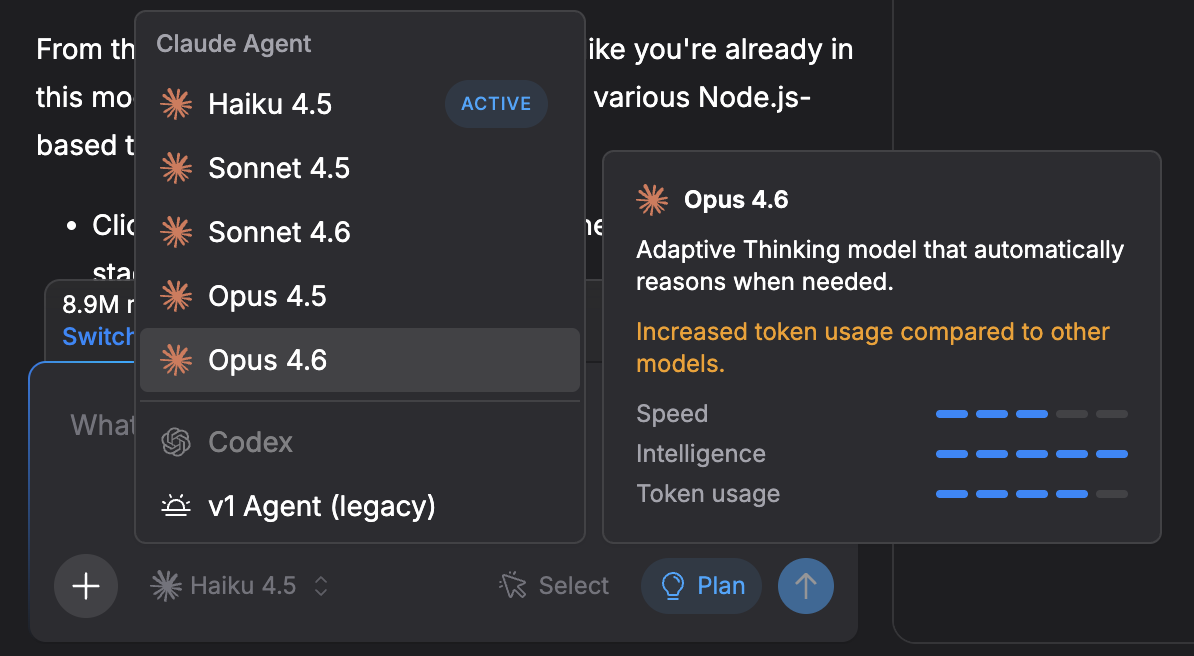Toggle Plan mode on

click(700, 585)
